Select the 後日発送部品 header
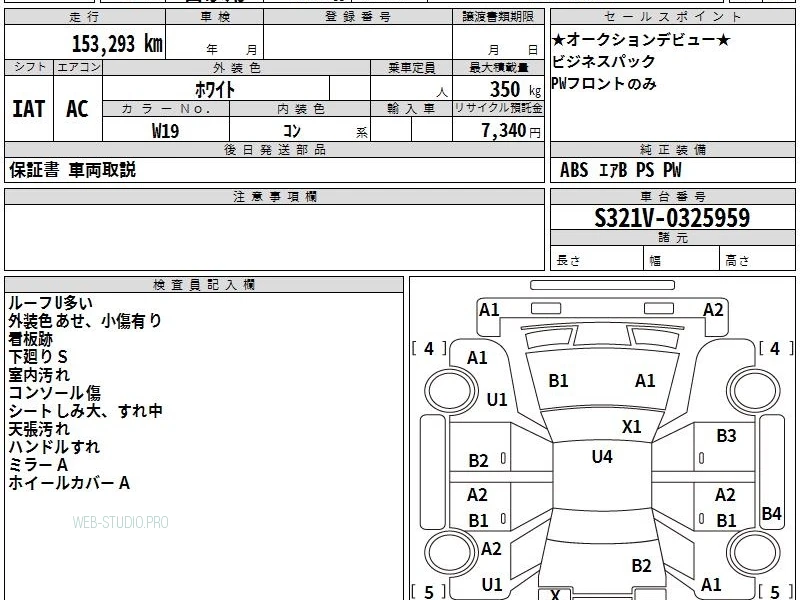 [x=274, y=149]
